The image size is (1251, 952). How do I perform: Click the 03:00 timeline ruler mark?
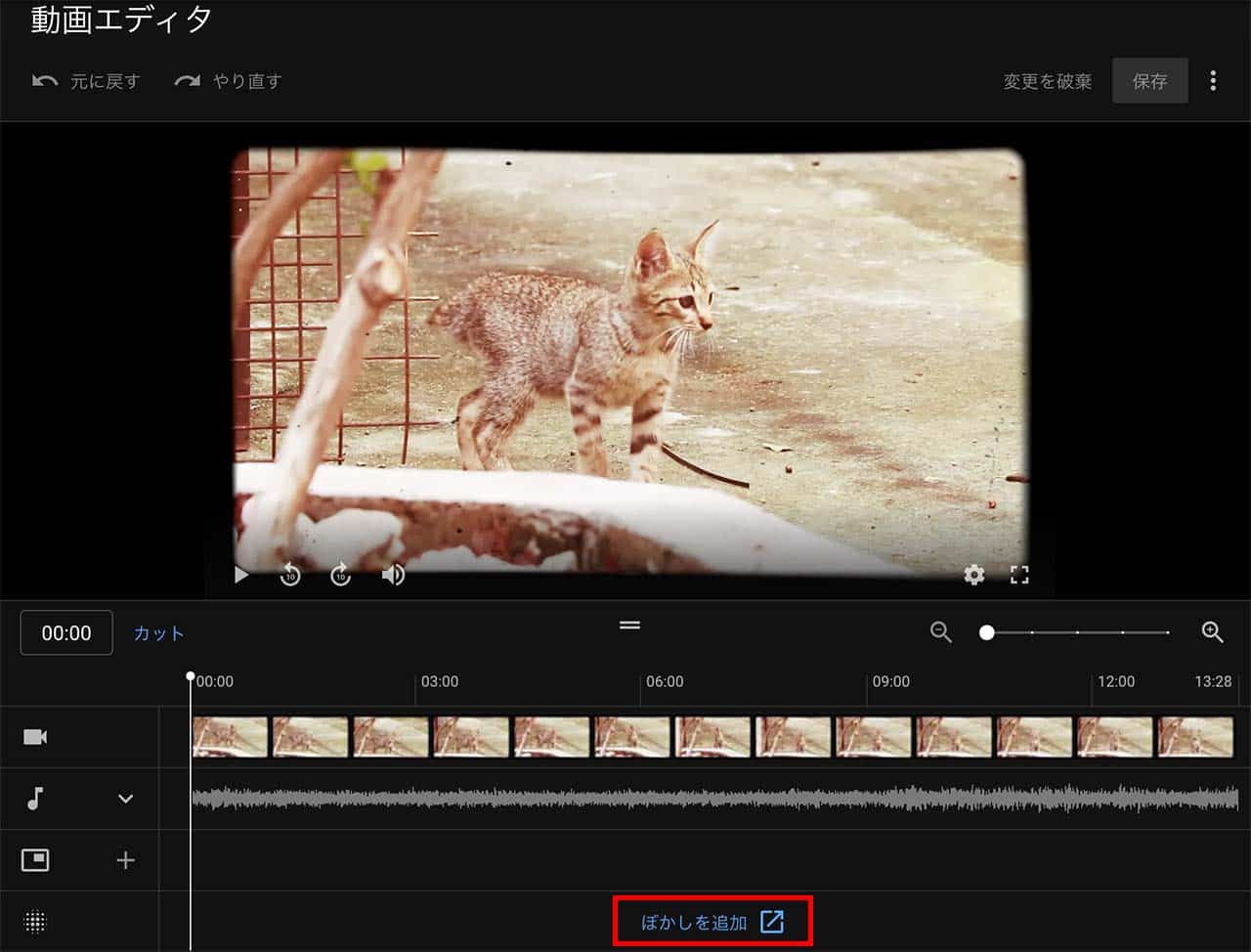coord(439,681)
